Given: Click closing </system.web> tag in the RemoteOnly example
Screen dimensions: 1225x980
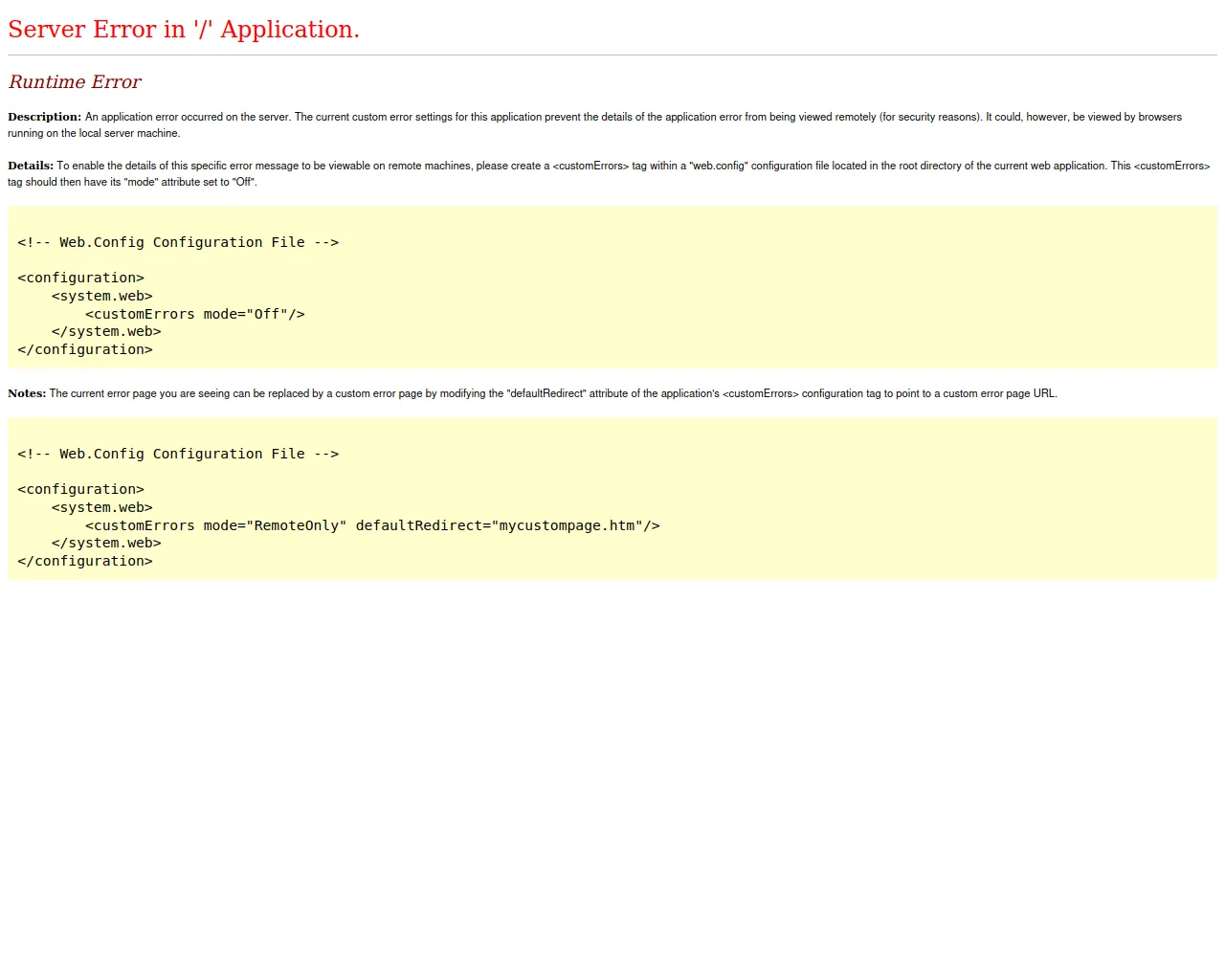Looking at the screenshot, I should click(106, 544).
